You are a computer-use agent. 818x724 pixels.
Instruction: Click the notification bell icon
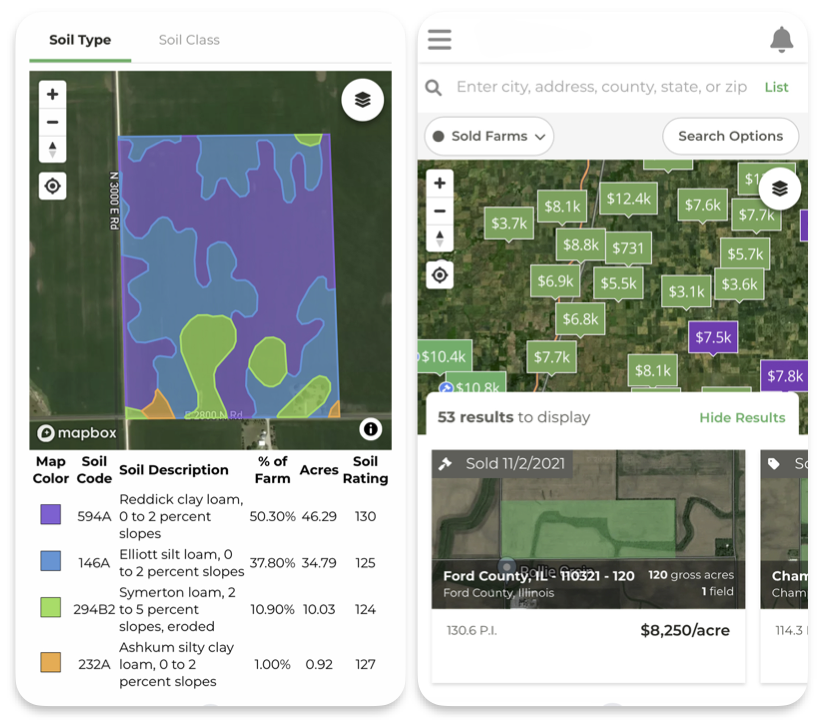pyautogui.click(x=783, y=39)
